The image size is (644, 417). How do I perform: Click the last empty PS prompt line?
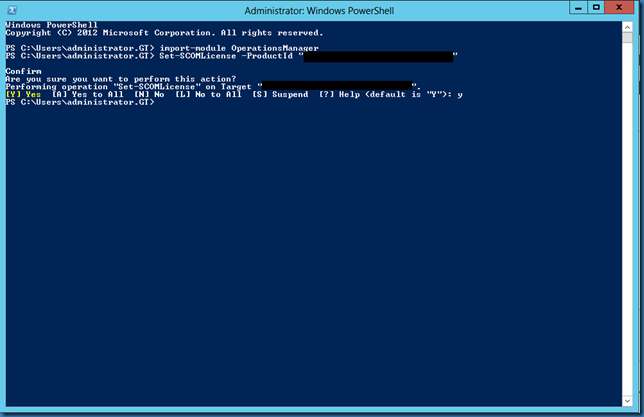click(x=78, y=102)
